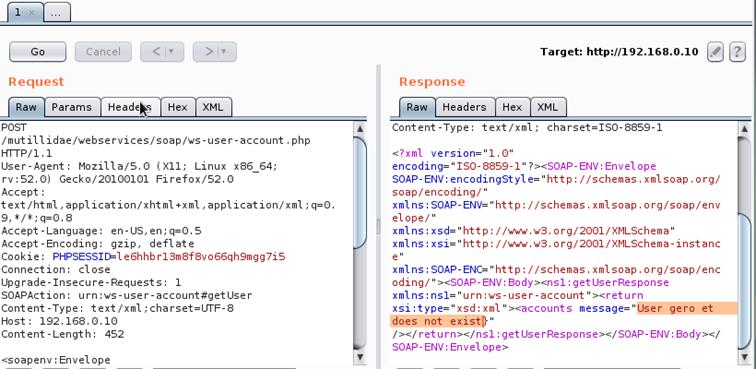Click the response Content-Type header line

click(x=527, y=128)
